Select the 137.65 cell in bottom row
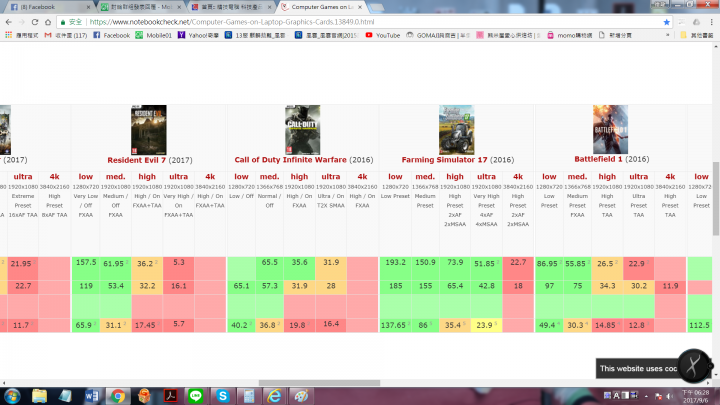The image size is (720, 405). 394,325
